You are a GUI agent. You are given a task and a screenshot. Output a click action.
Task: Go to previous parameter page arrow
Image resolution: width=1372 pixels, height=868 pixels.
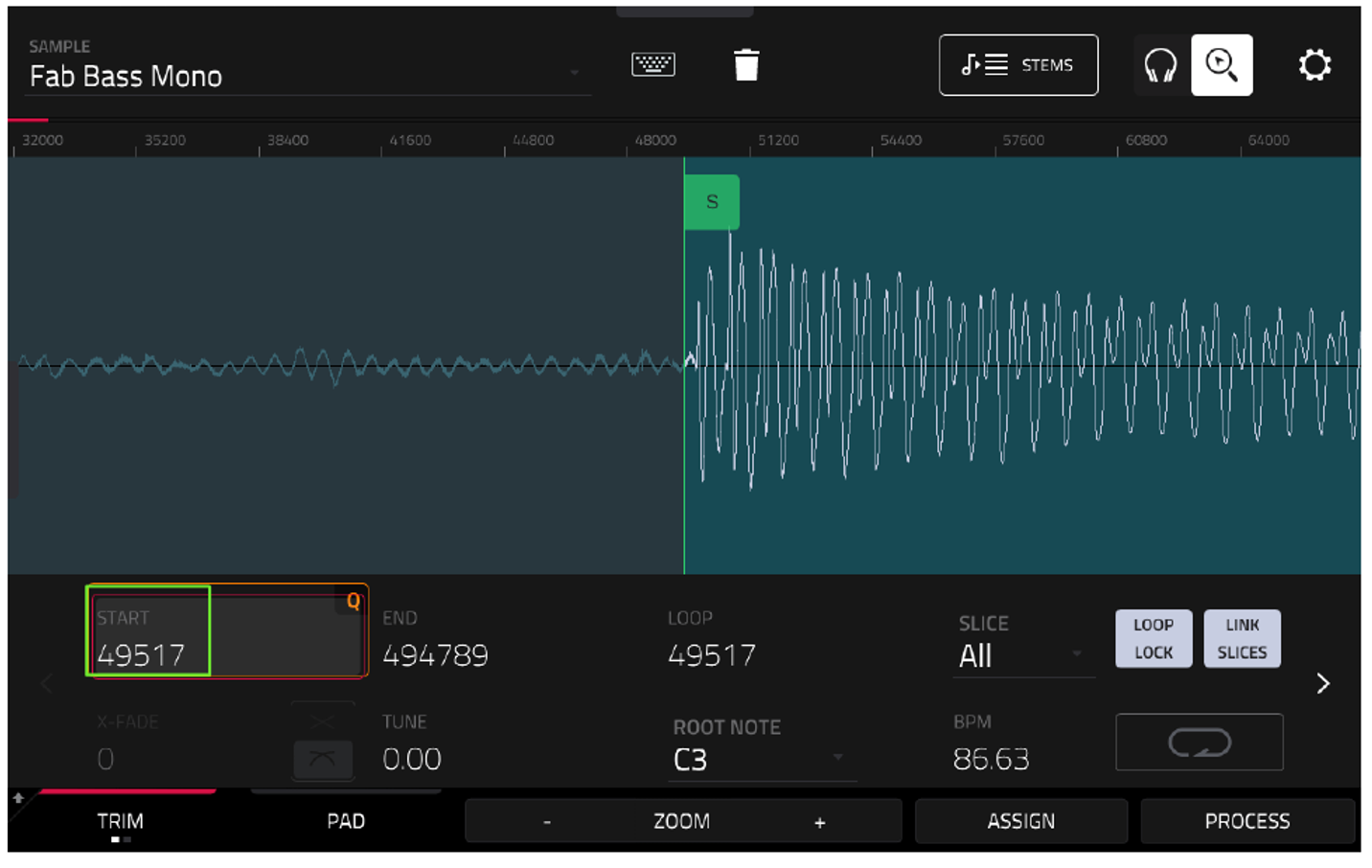tap(46, 683)
